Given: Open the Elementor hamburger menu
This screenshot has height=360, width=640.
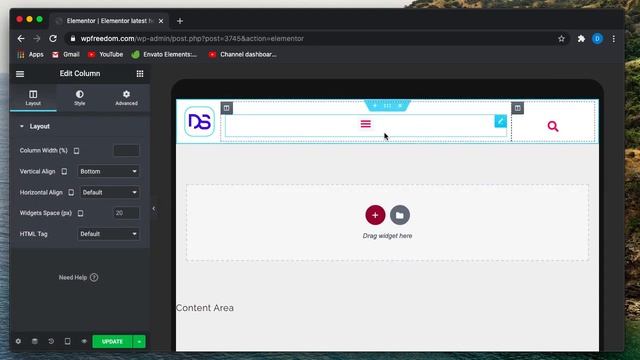Looking at the screenshot, I should pyautogui.click(x=20, y=74).
